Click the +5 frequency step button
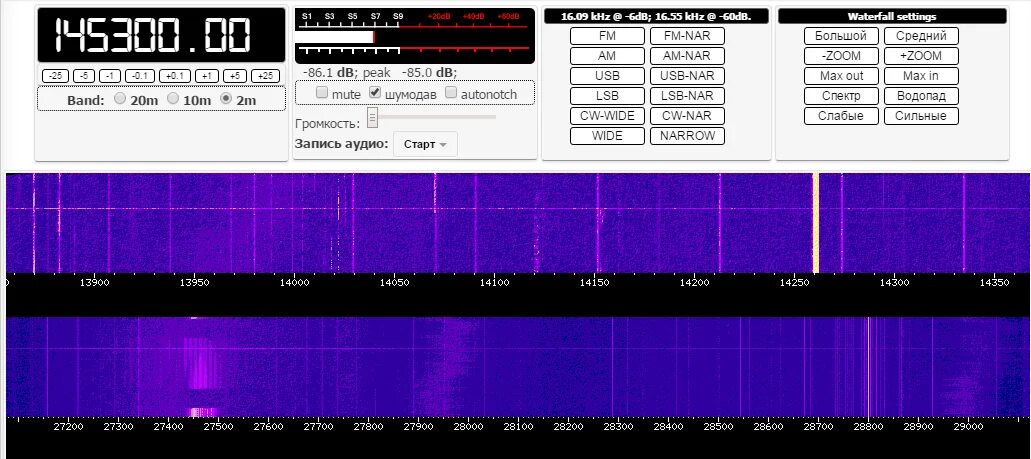 pos(235,76)
